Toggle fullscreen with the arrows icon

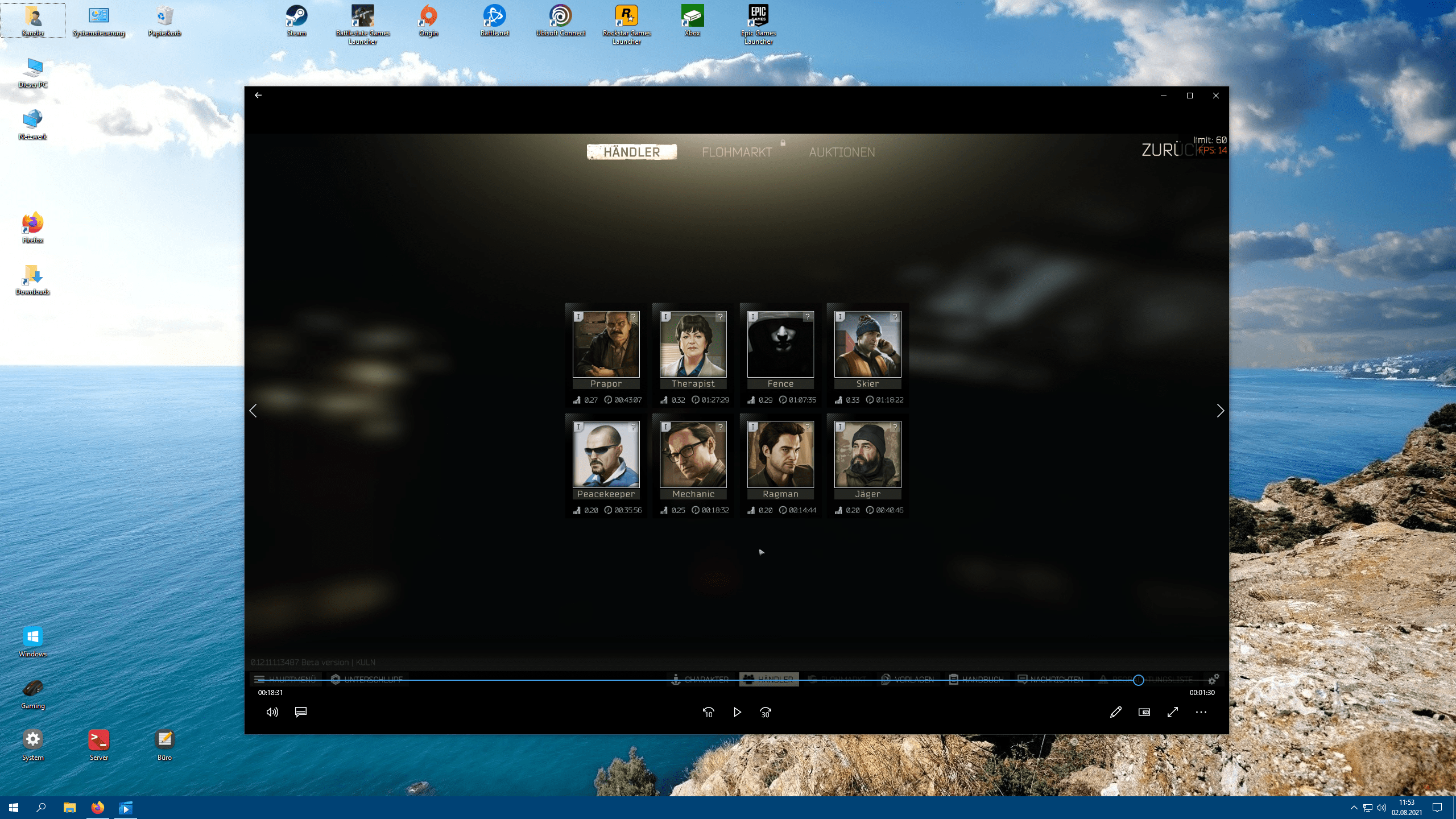(x=1173, y=712)
